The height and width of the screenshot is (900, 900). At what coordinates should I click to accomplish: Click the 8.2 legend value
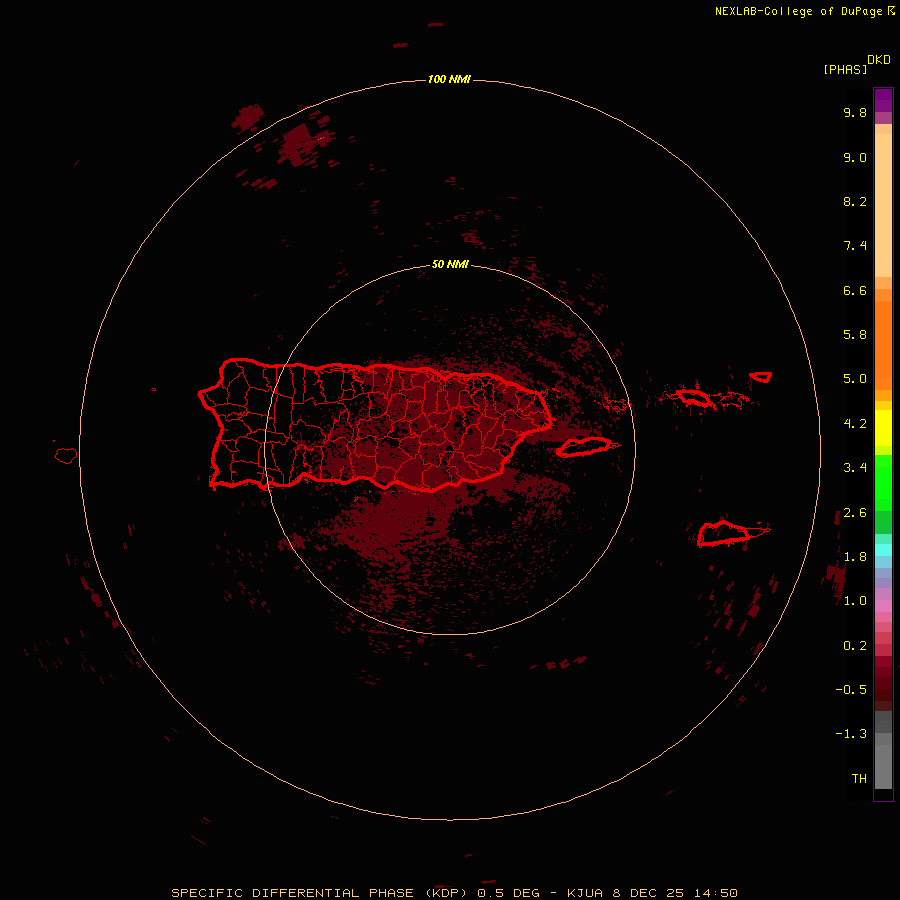pos(855,201)
